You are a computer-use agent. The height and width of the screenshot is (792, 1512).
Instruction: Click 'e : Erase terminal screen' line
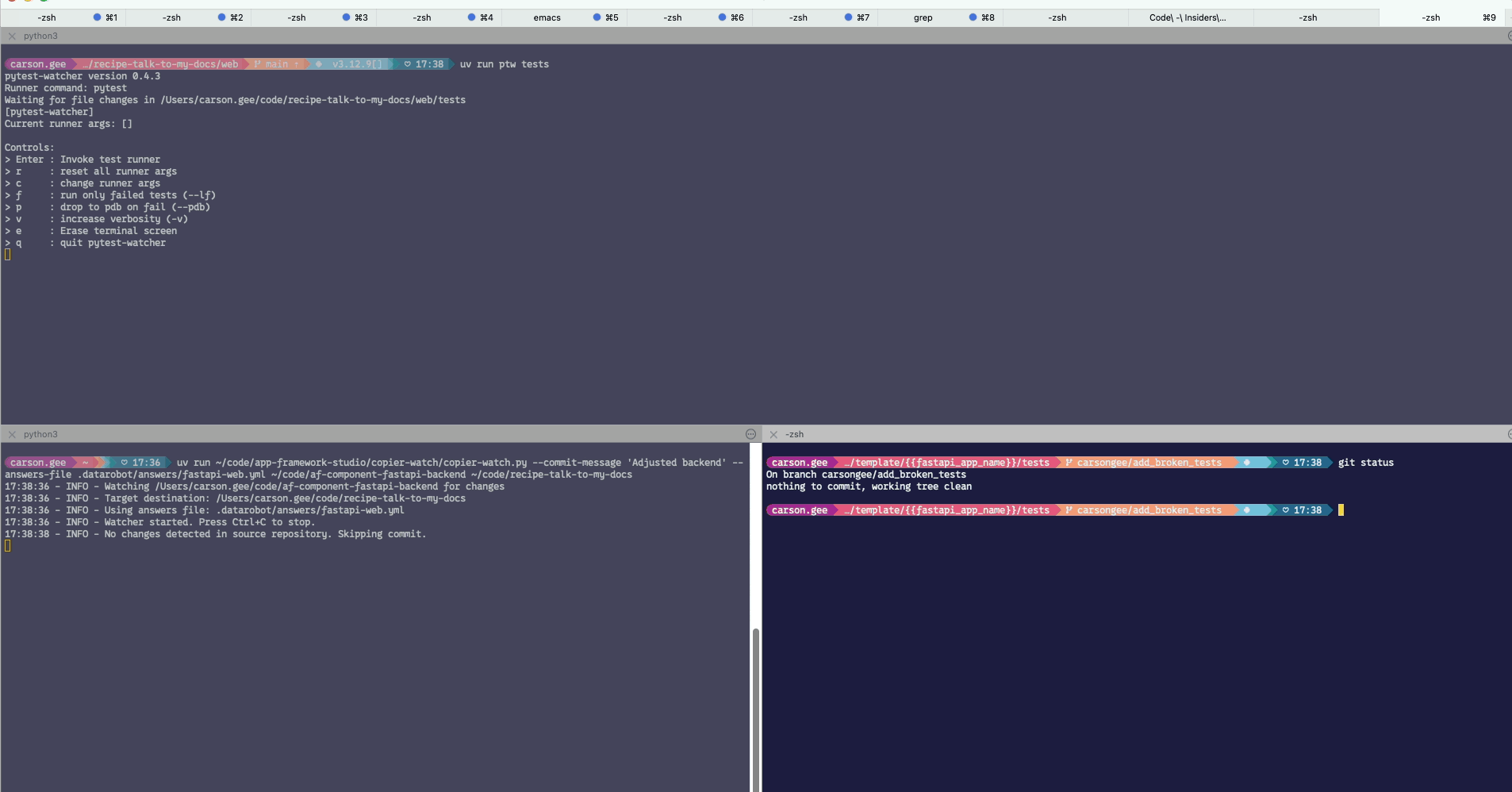pos(90,231)
